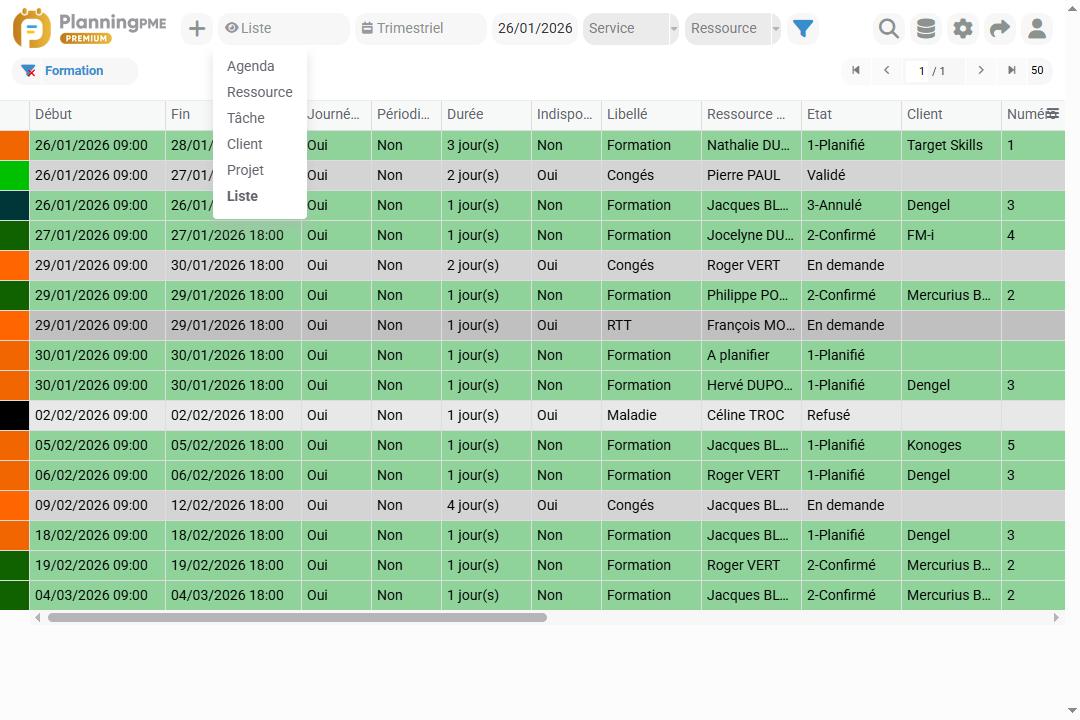Select 04/03/2026 09:00 start cell

97,595
